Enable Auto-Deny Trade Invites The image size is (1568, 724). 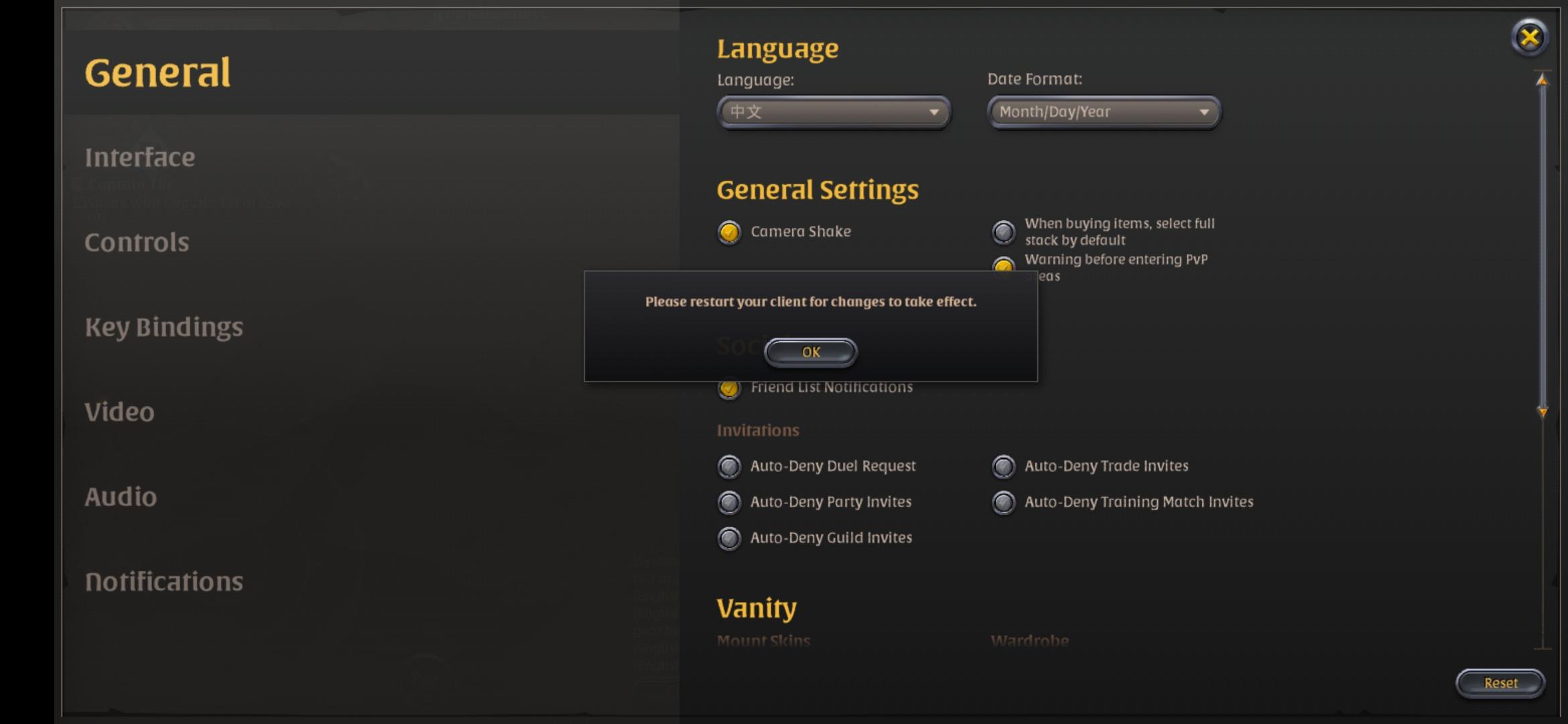pyautogui.click(x=1003, y=466)
